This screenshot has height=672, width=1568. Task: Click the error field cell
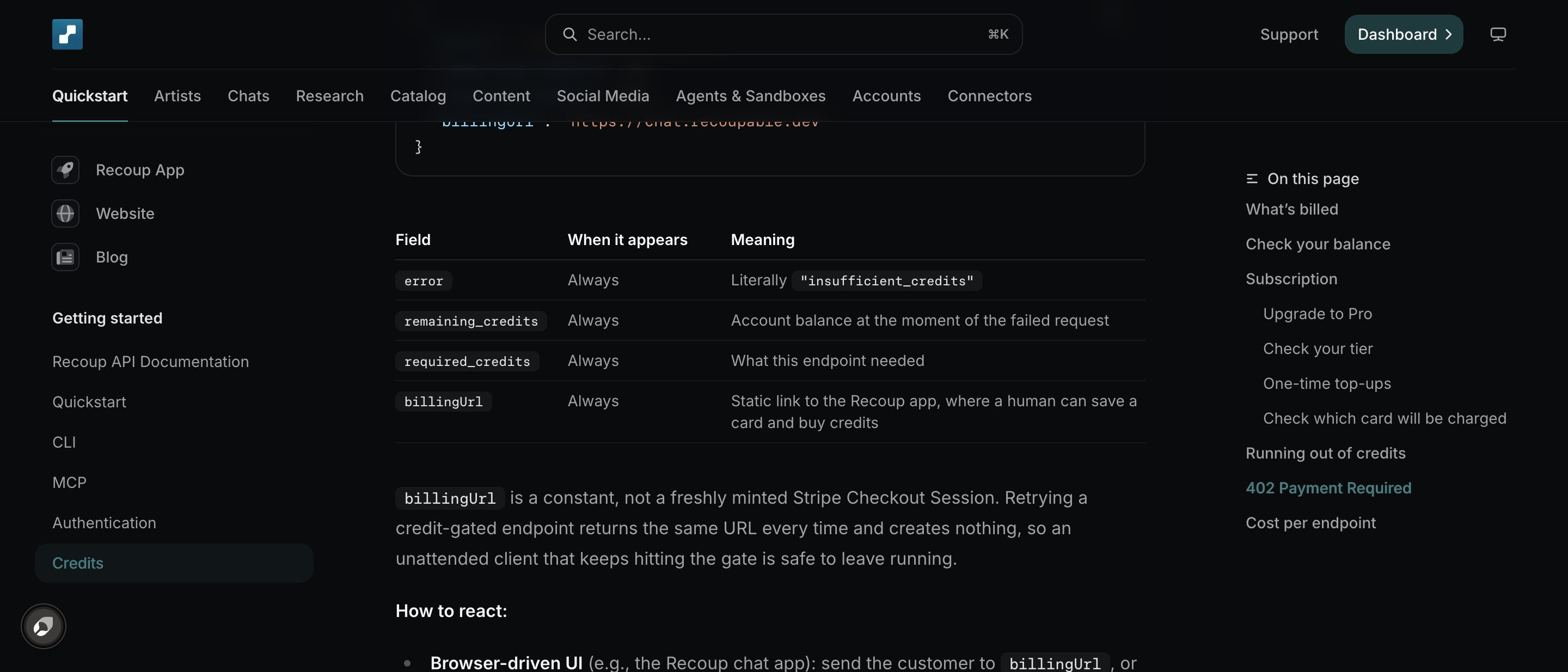tap(424, 280)
